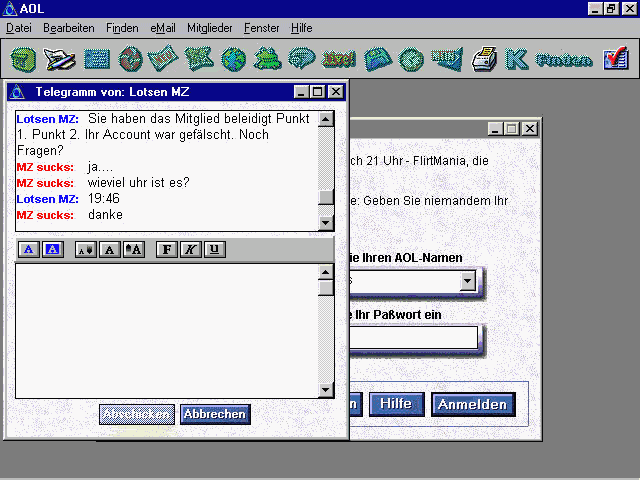640x480 pixels.
Task: Click the printer icon in the toolbar
Action: point(484,59)
